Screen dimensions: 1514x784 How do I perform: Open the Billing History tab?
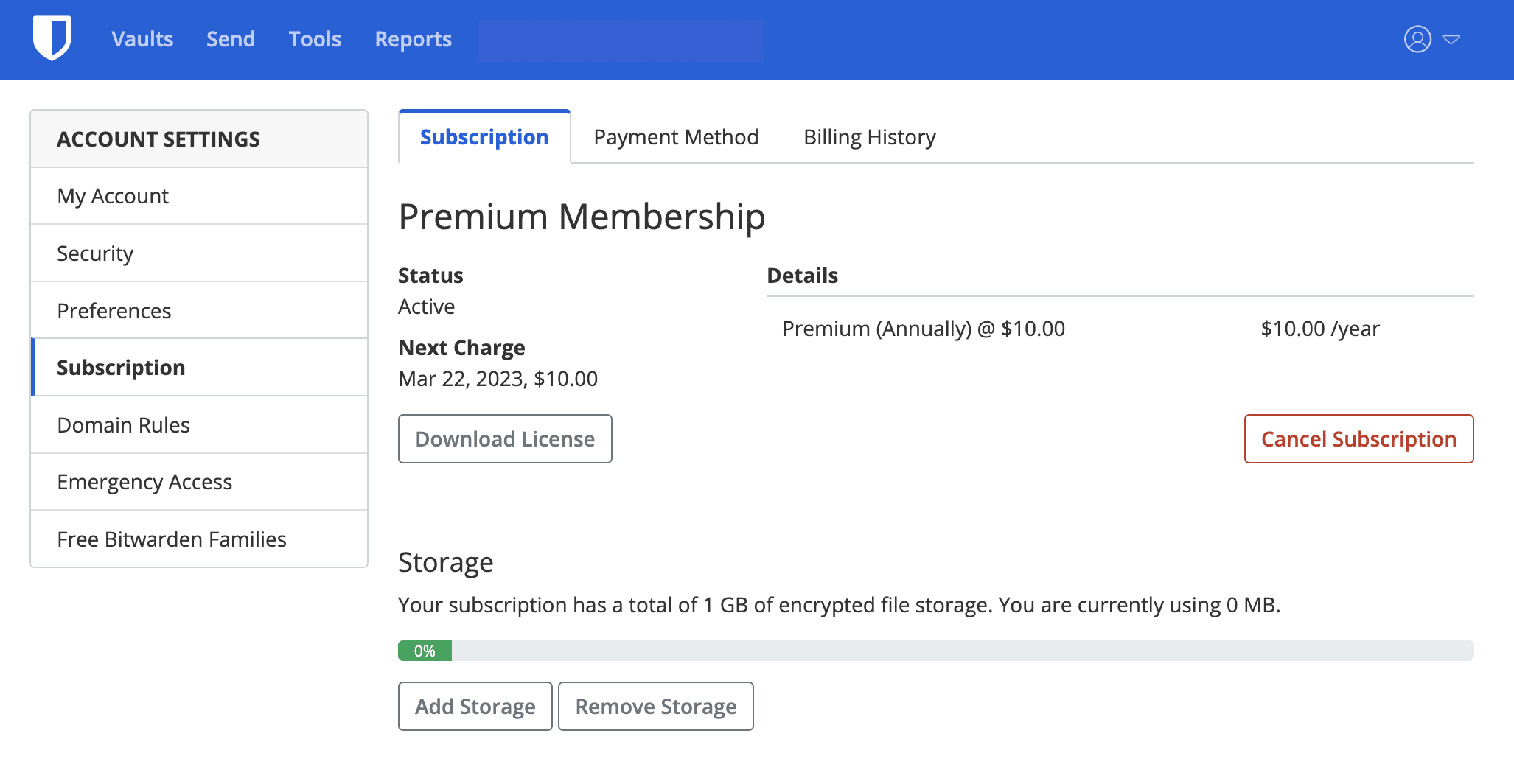(869, 136)
